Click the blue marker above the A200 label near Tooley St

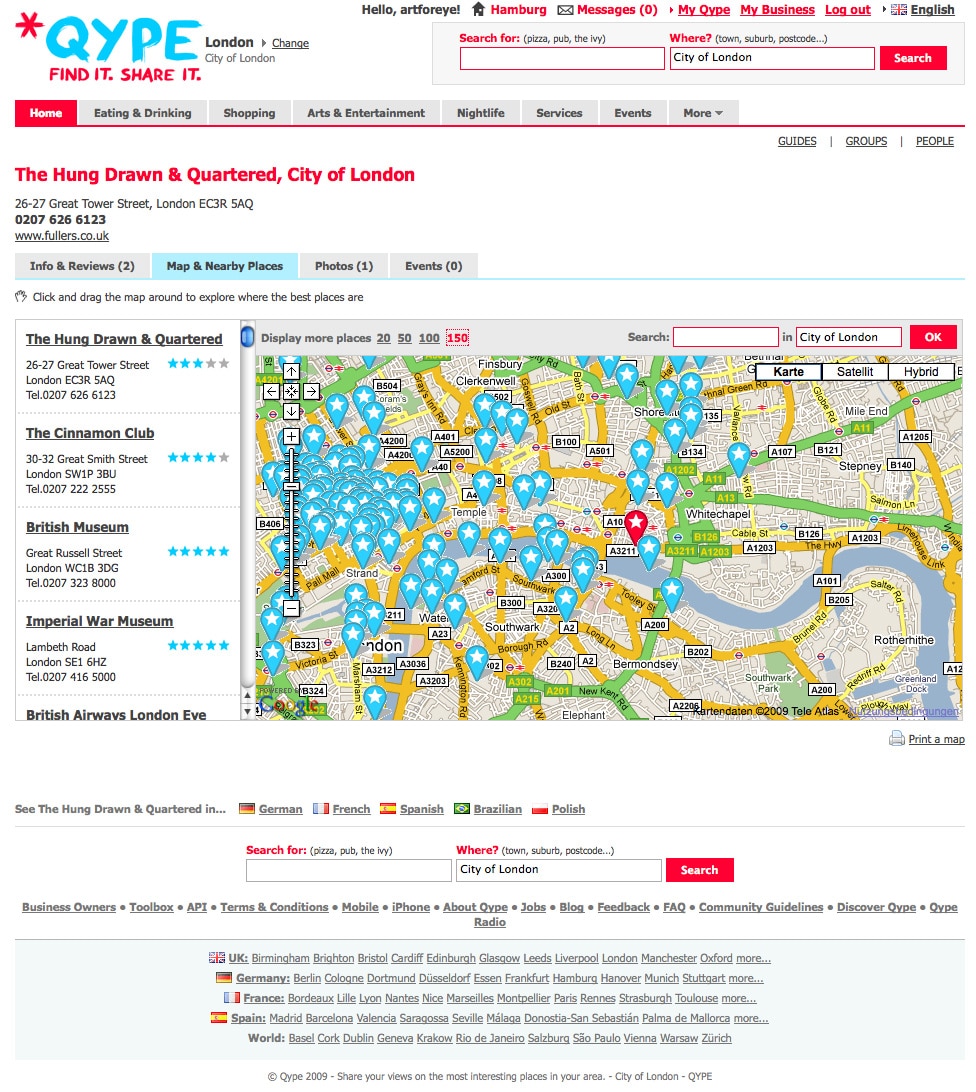tap(671, 595)
